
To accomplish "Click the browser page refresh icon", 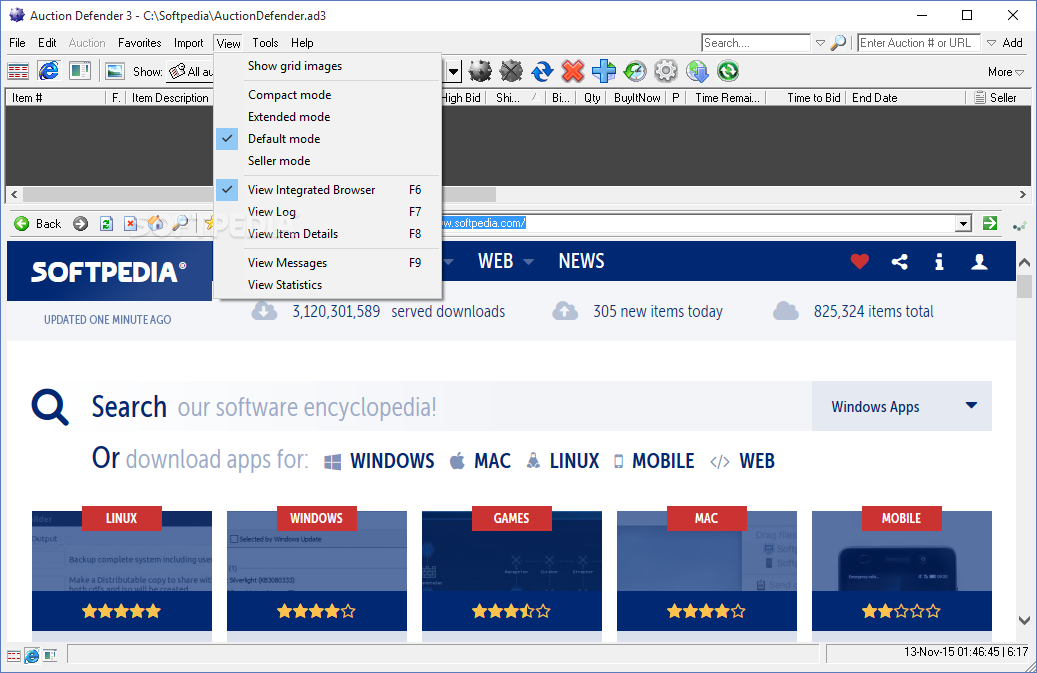I will click(x=106, y=223).
